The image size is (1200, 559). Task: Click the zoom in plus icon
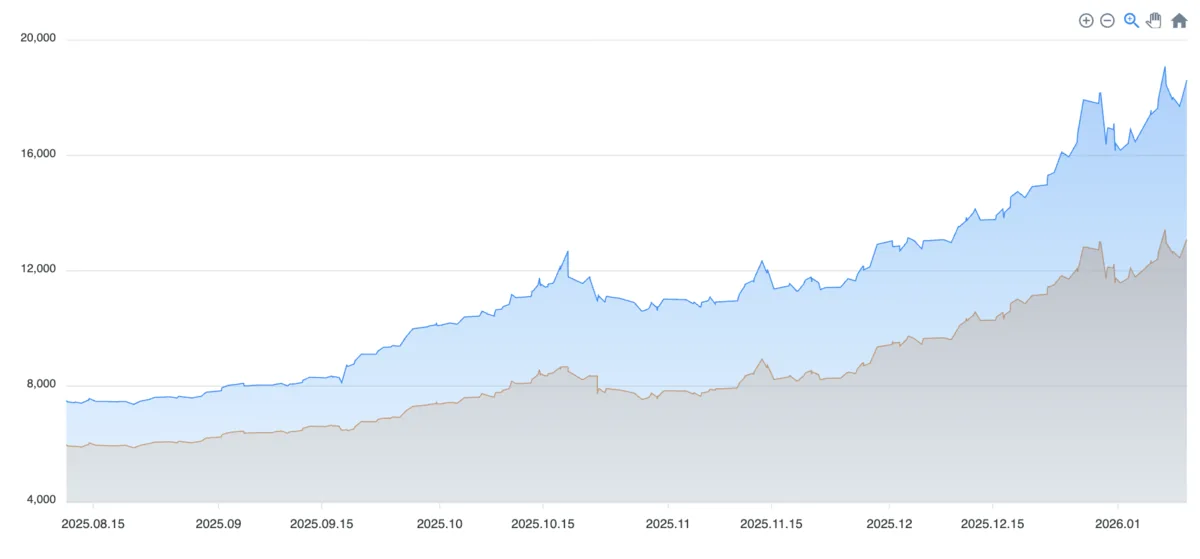1086,21
